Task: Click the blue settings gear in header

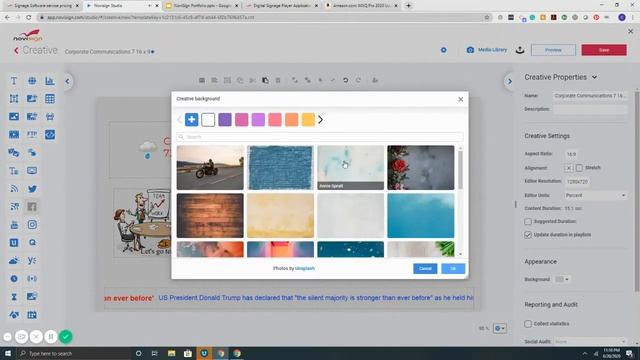Action: point(444,50)
